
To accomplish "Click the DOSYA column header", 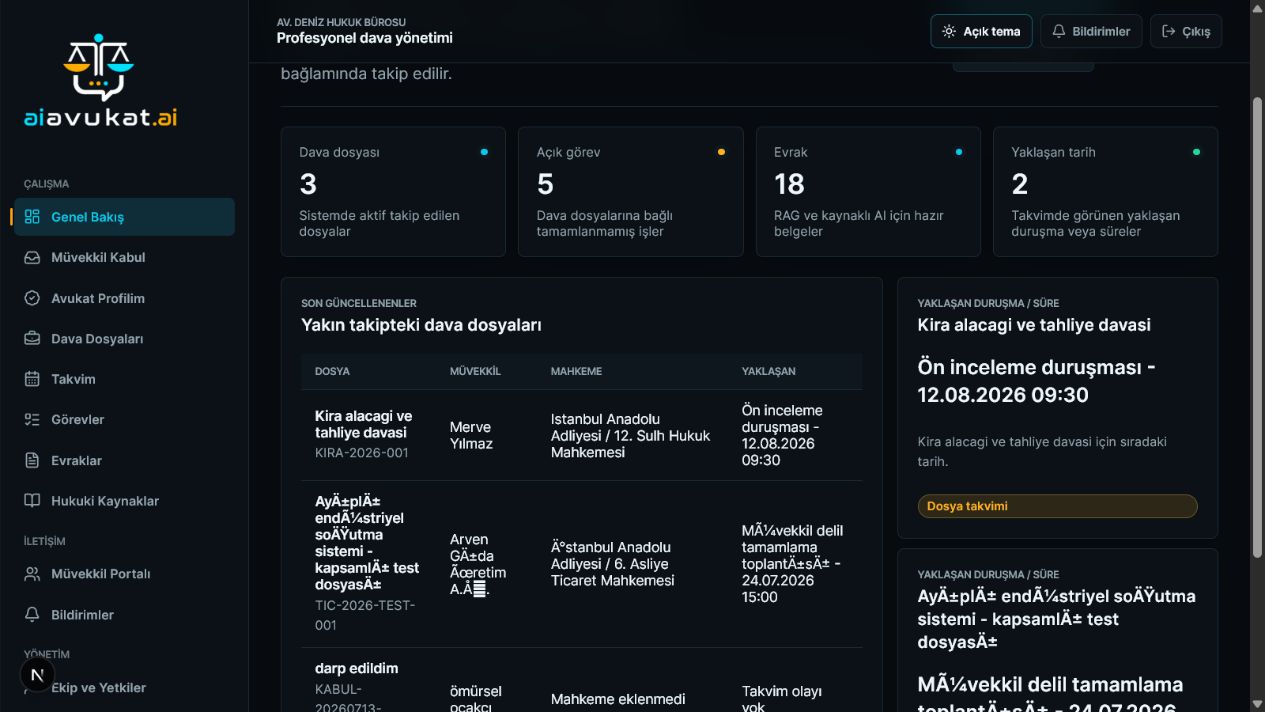I will [x=332, y=371].
